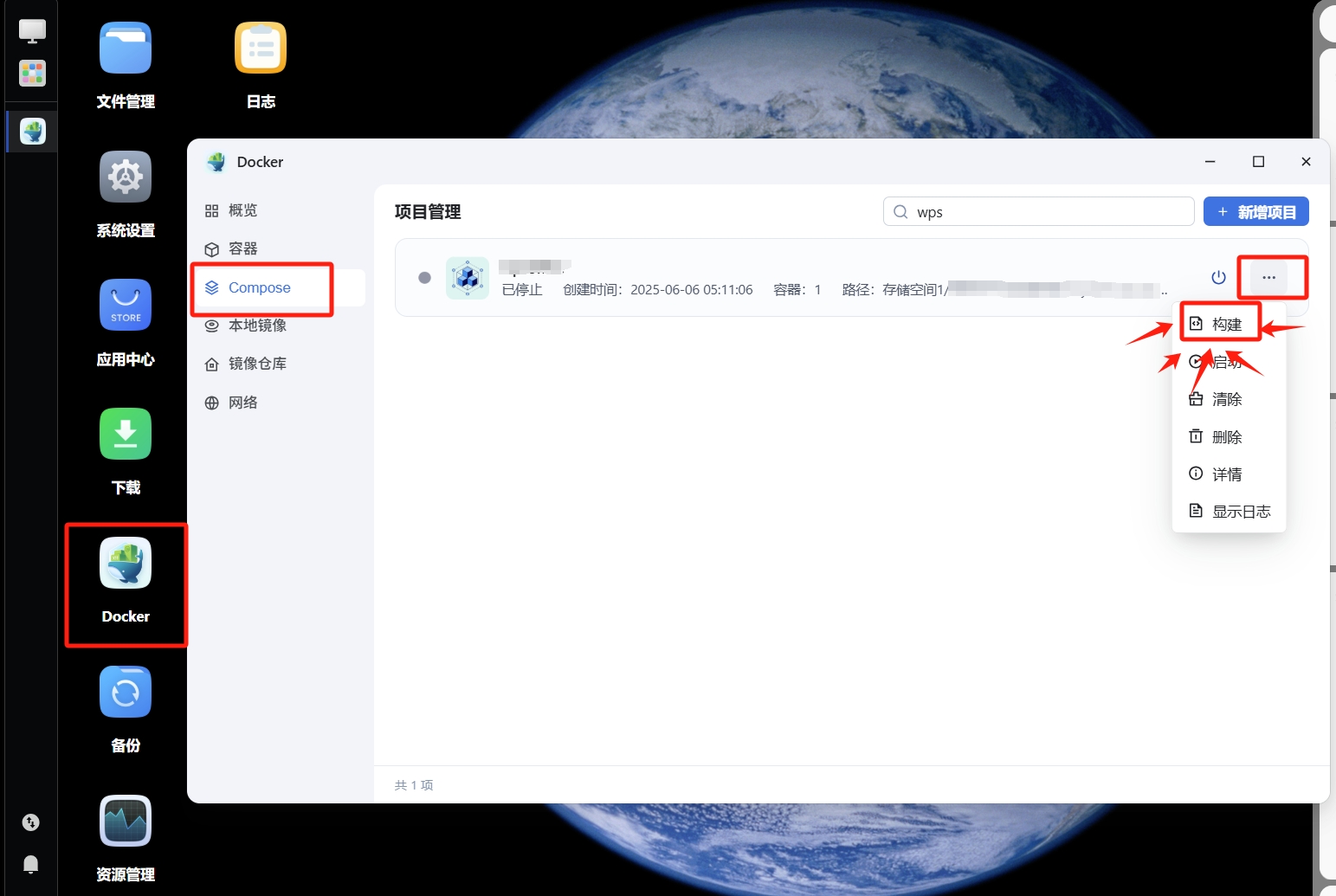Open the transfer status icon in left dock
Image resolution: width=1336 pixels, height=896 pixels.
pos(31,822)
